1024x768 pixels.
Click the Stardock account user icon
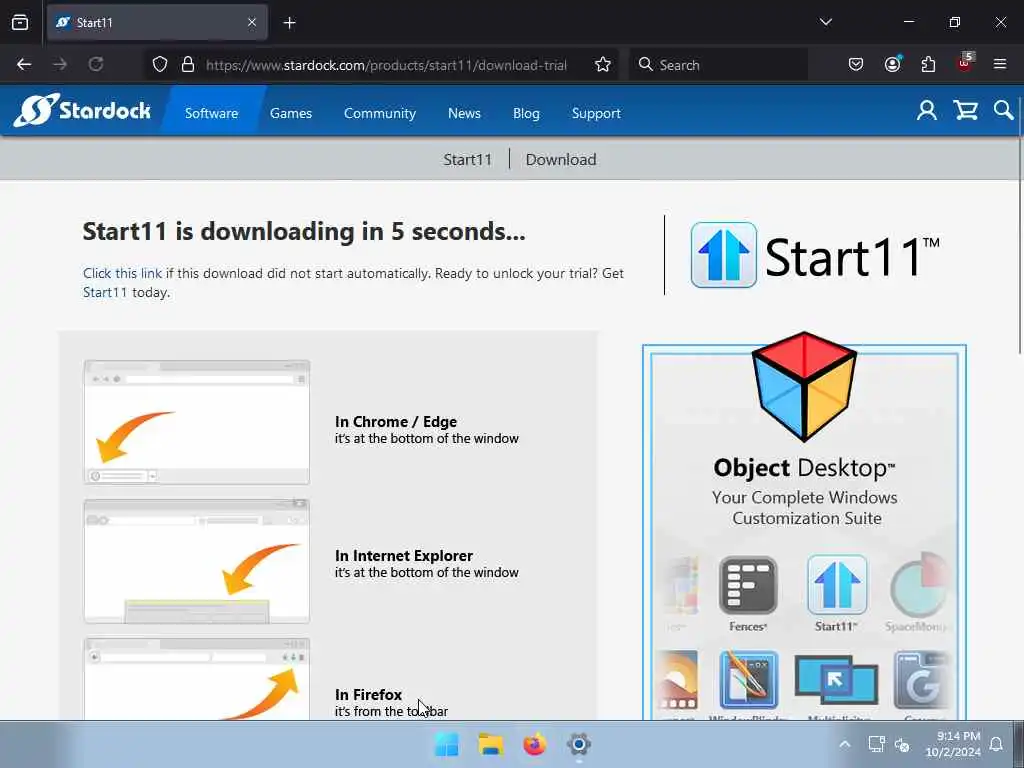[x=926, y=110]
